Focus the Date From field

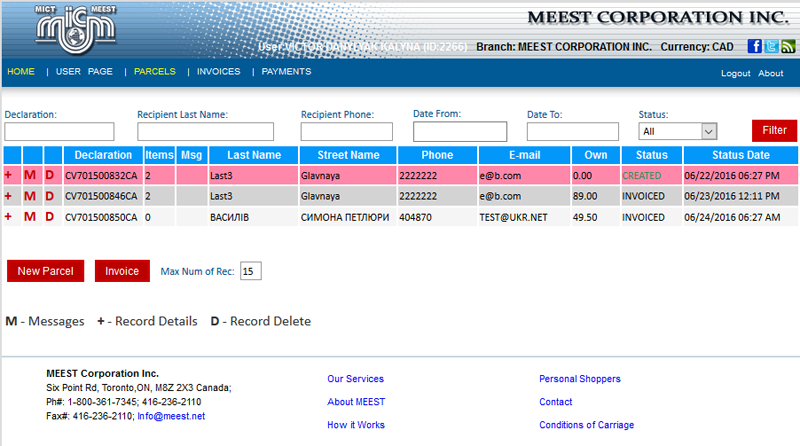460,132
